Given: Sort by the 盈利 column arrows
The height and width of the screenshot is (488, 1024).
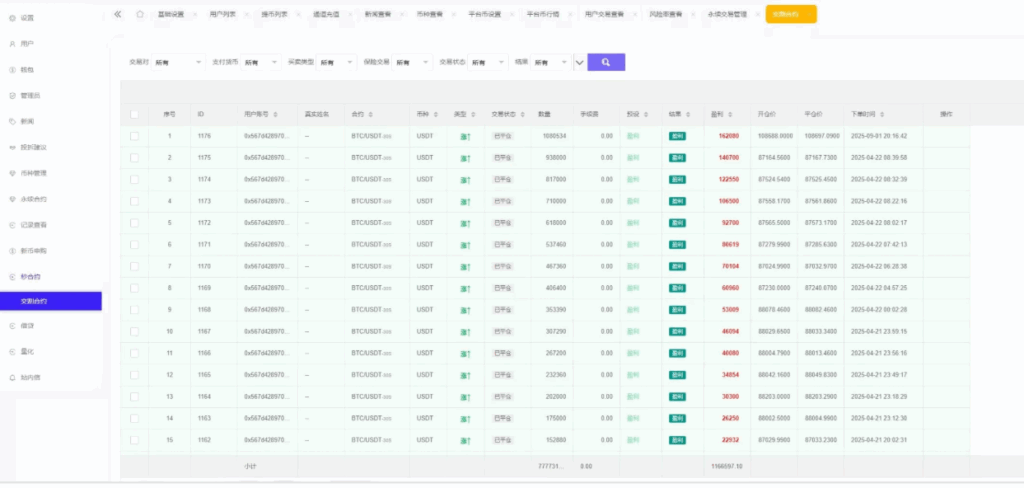Looking at the screenshot, I should pyautogui.click(x=728, y=114).
